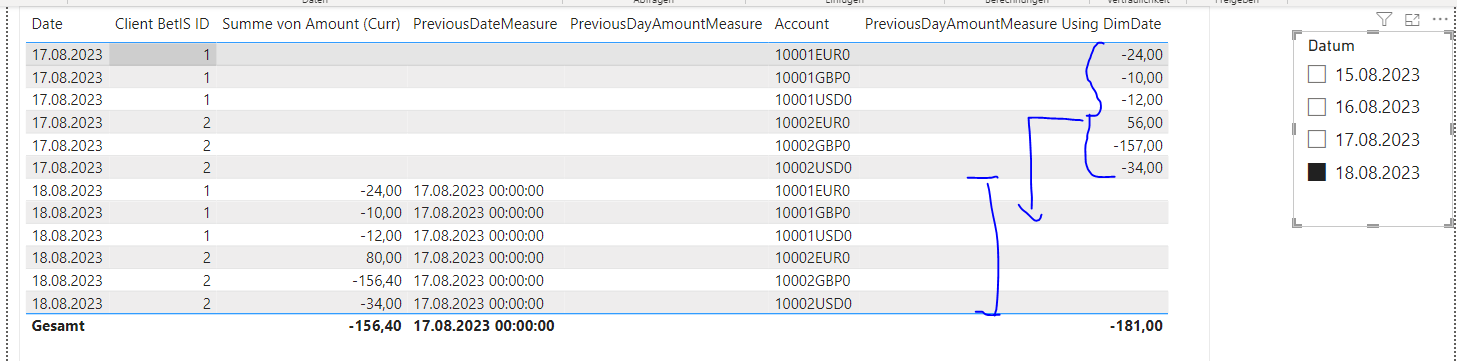Uncheck the 18.08.2023 slicer checkbox
1457x361 pixels.
[x=1317, y=173]
